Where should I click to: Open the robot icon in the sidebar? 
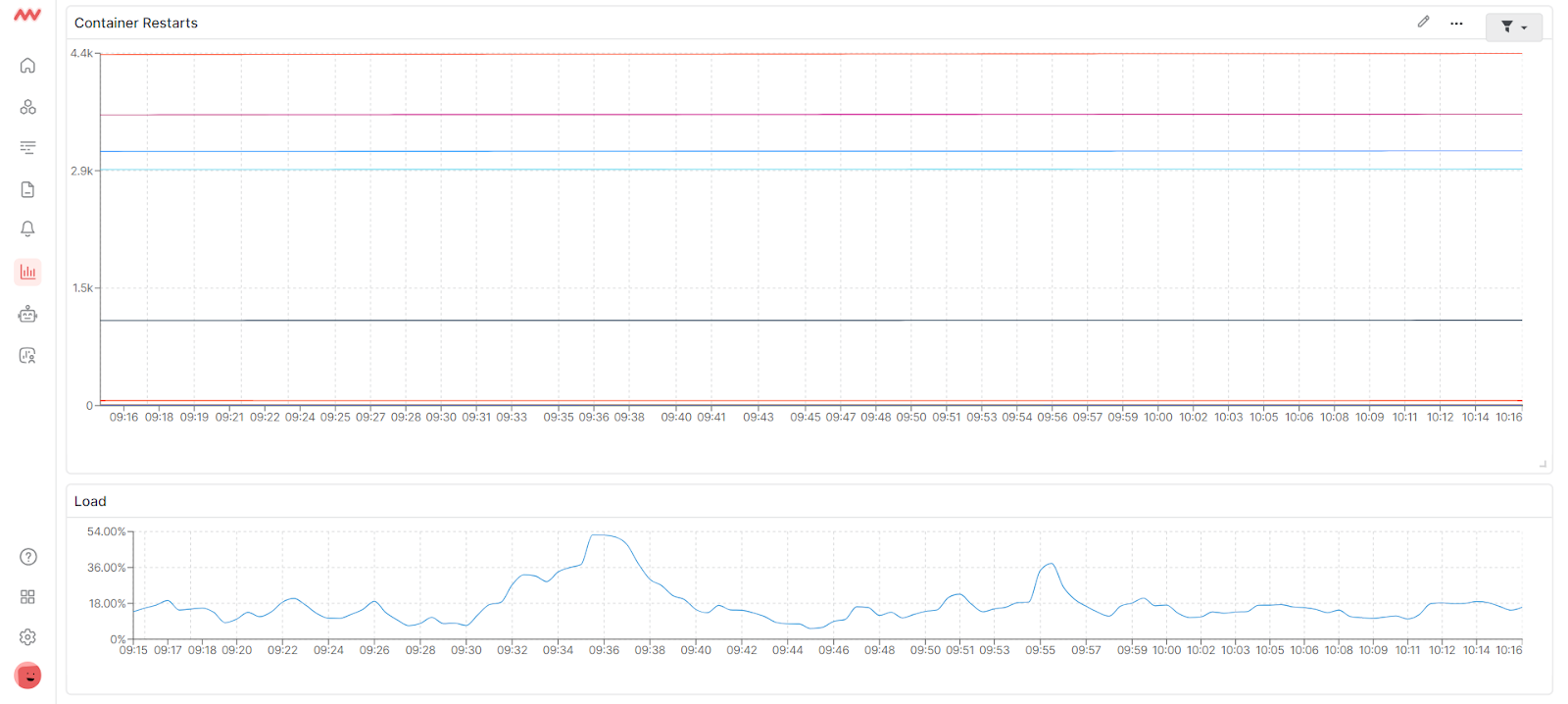click(x=27, y=314)
